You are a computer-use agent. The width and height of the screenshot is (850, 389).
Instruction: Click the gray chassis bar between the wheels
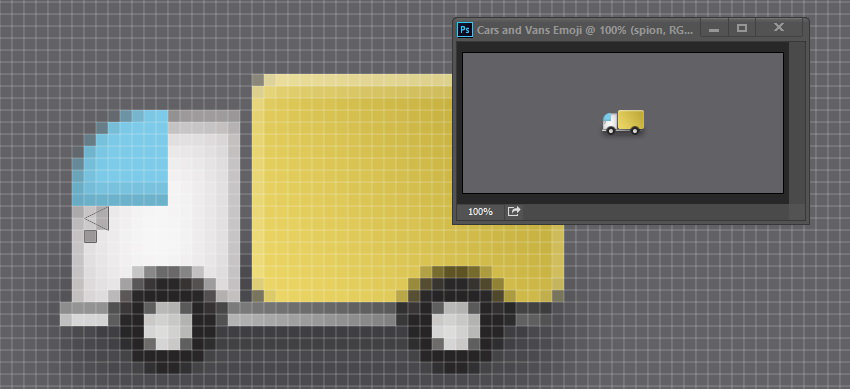click(312, 314)
